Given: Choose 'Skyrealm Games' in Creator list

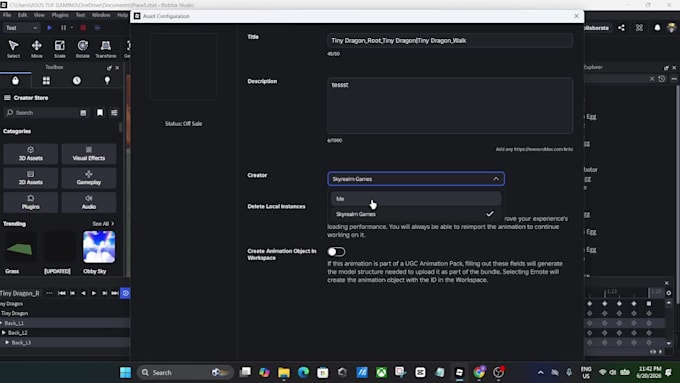Looking at the screenshot, I should tap(416, 214).
